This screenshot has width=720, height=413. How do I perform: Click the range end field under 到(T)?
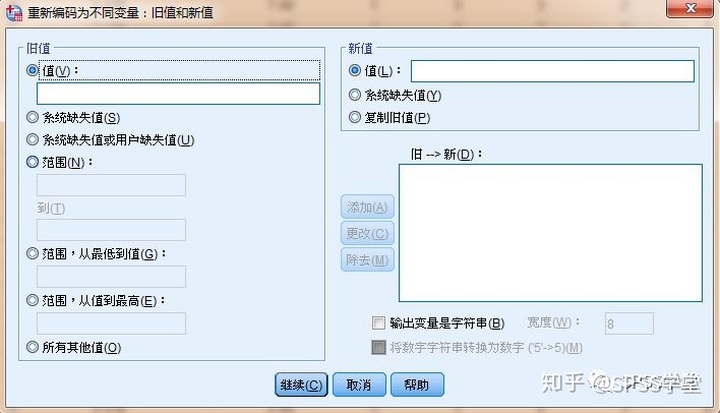(x=111, y=230)
